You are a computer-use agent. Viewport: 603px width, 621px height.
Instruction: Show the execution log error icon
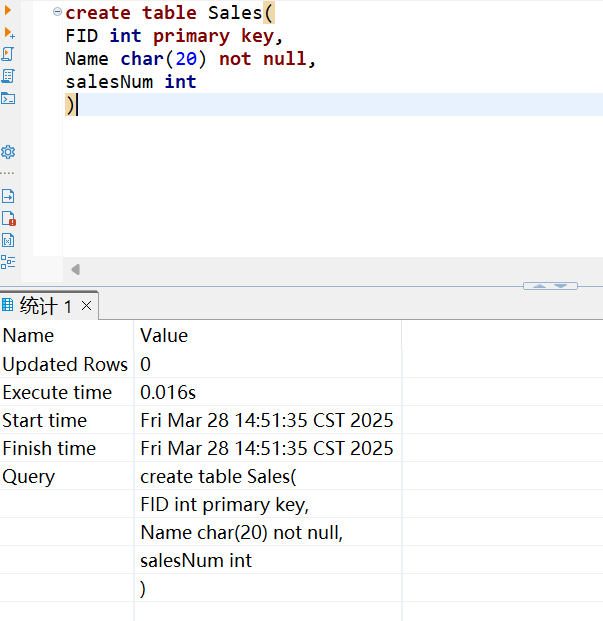point(8,218)
